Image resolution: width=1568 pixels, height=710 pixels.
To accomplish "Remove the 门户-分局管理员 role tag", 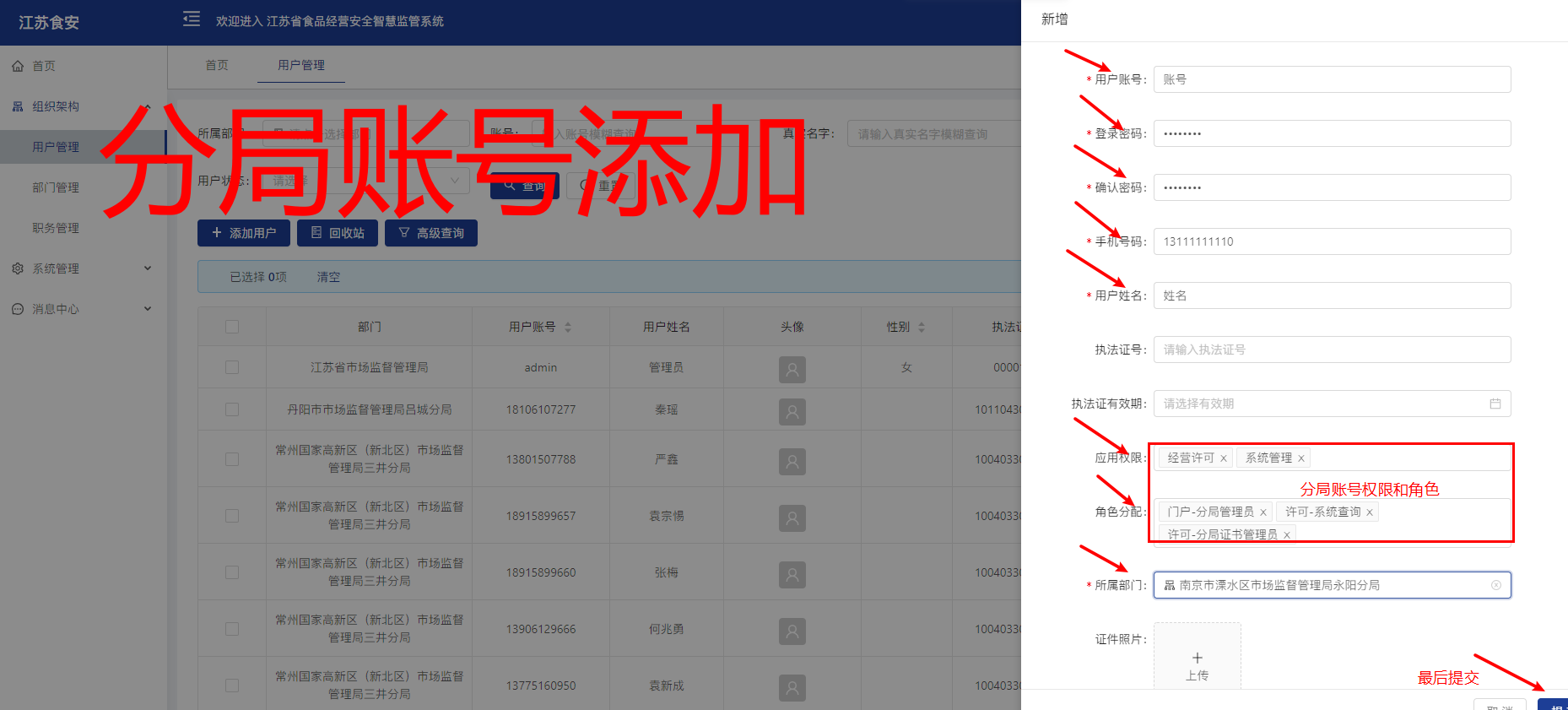I will [x=1263, y=512].
